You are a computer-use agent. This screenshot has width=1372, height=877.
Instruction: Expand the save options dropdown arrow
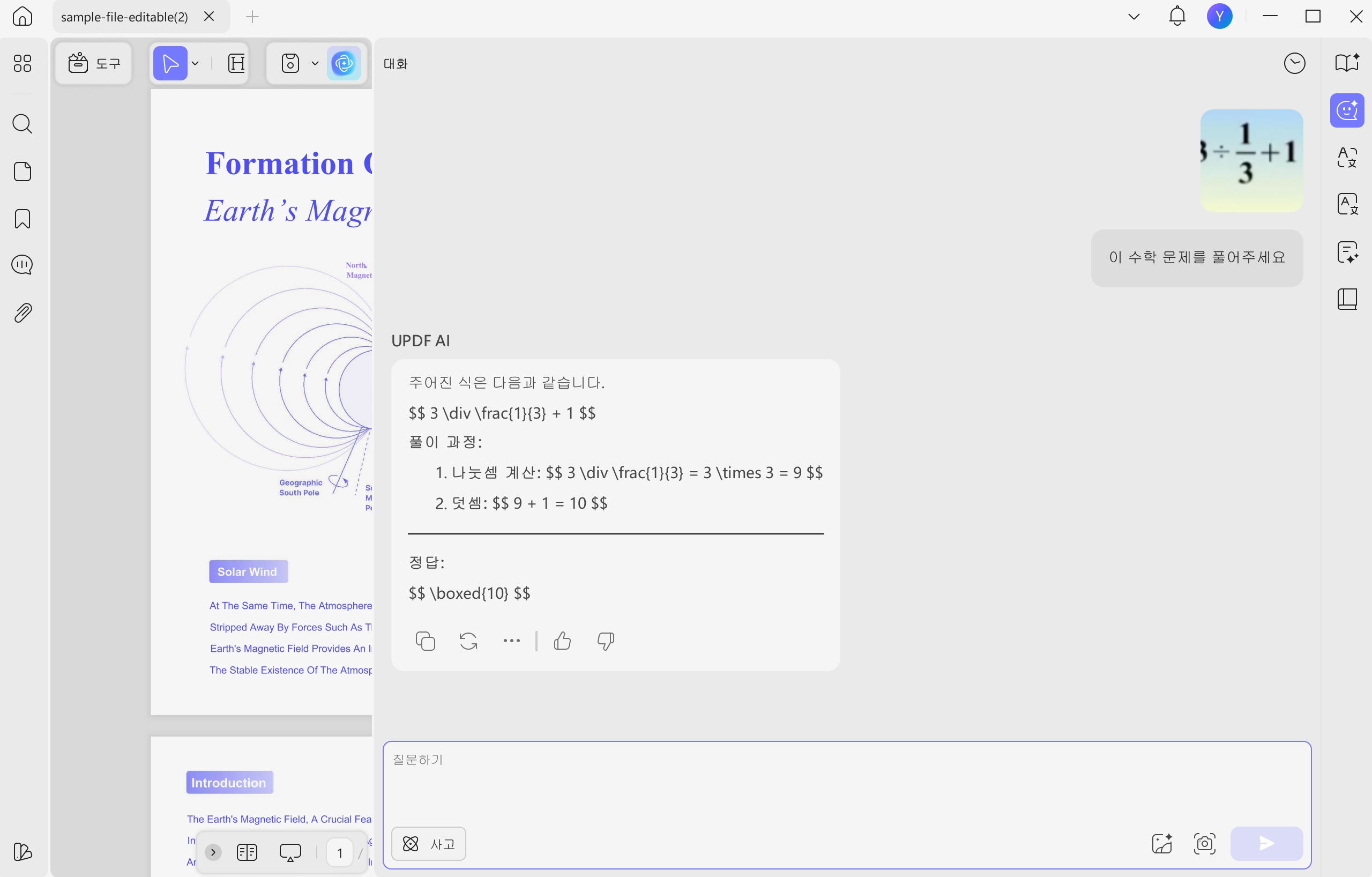(315, 63)
